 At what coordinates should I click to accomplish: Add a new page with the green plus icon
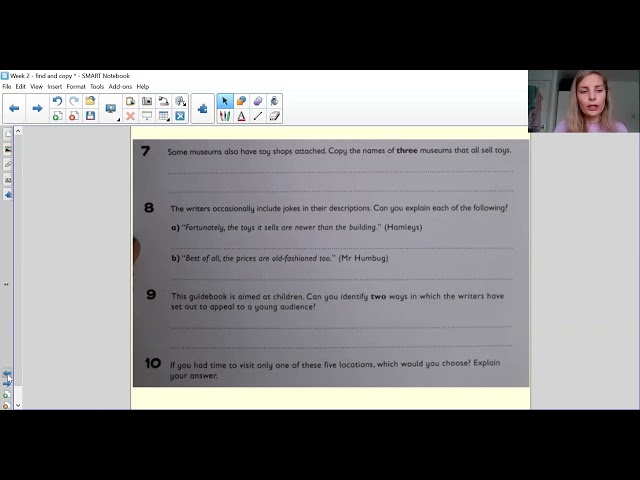pos(57,116)
